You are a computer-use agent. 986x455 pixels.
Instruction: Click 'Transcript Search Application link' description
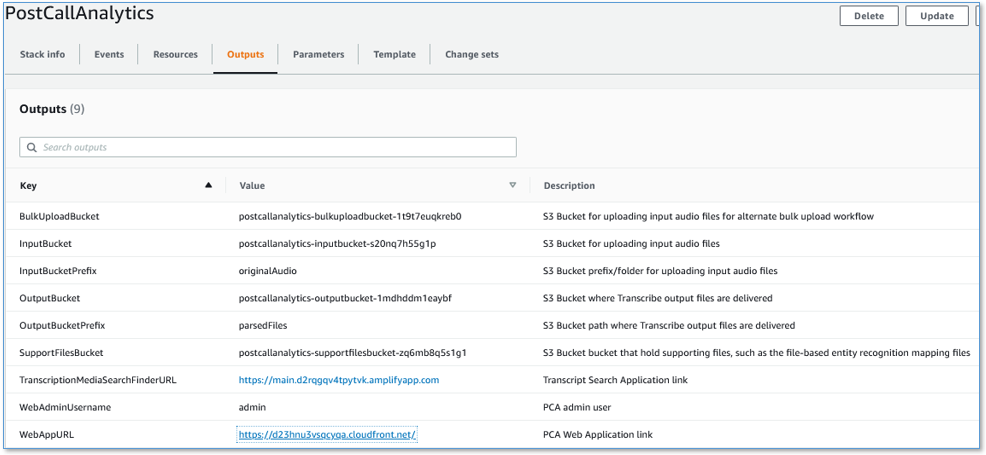(615, 380)
